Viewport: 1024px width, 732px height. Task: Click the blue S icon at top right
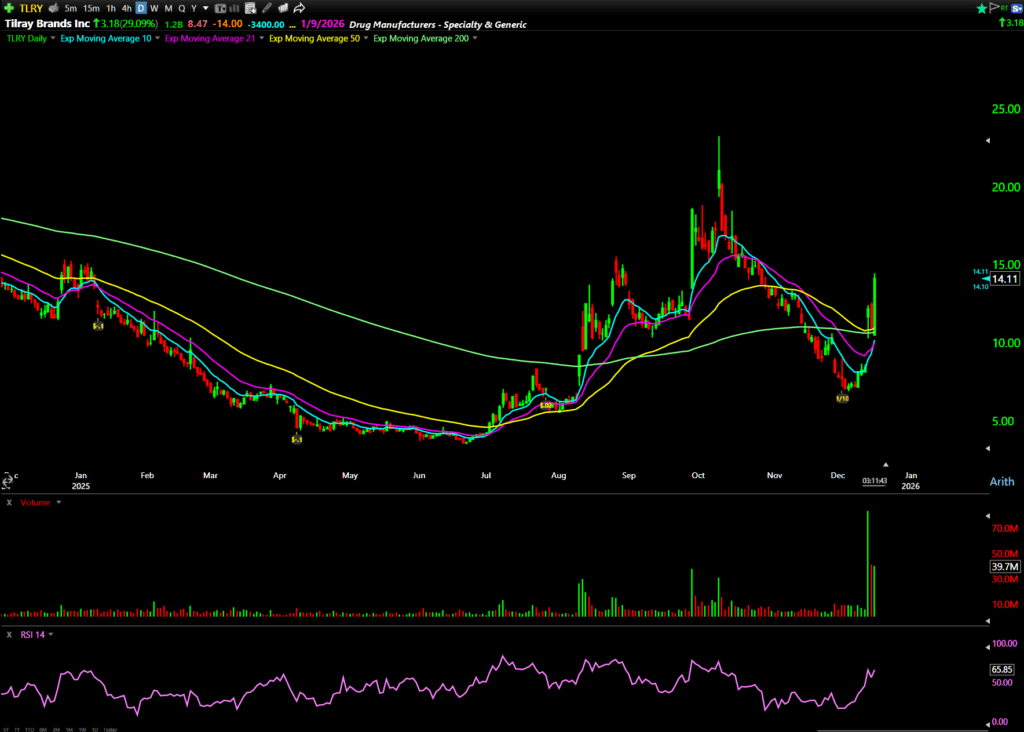[1015, 8]
